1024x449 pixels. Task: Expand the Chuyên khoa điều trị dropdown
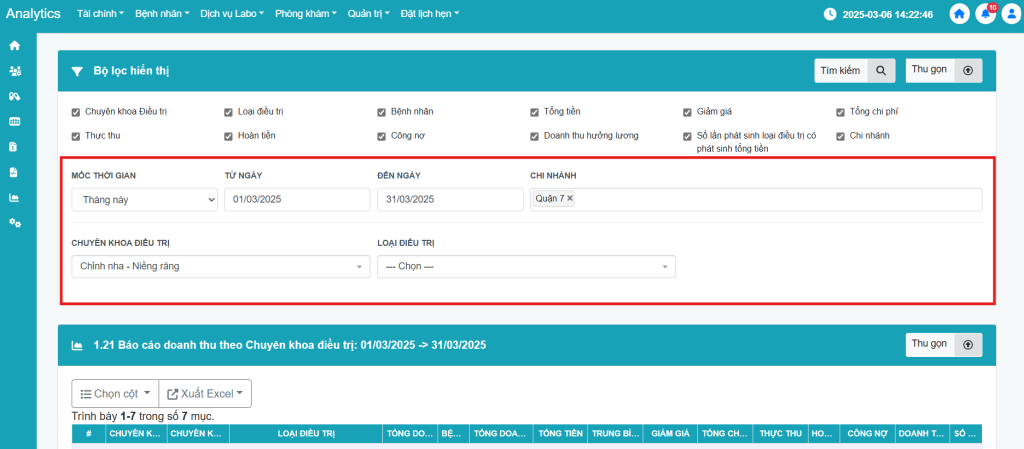220,267
